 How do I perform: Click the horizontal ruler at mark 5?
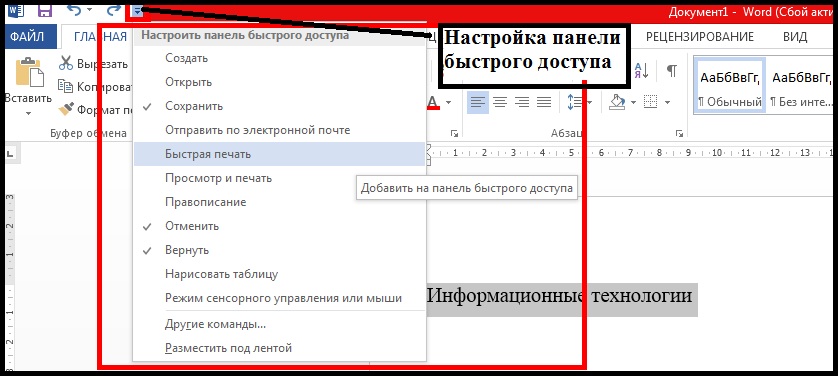[x=571, y=154]
